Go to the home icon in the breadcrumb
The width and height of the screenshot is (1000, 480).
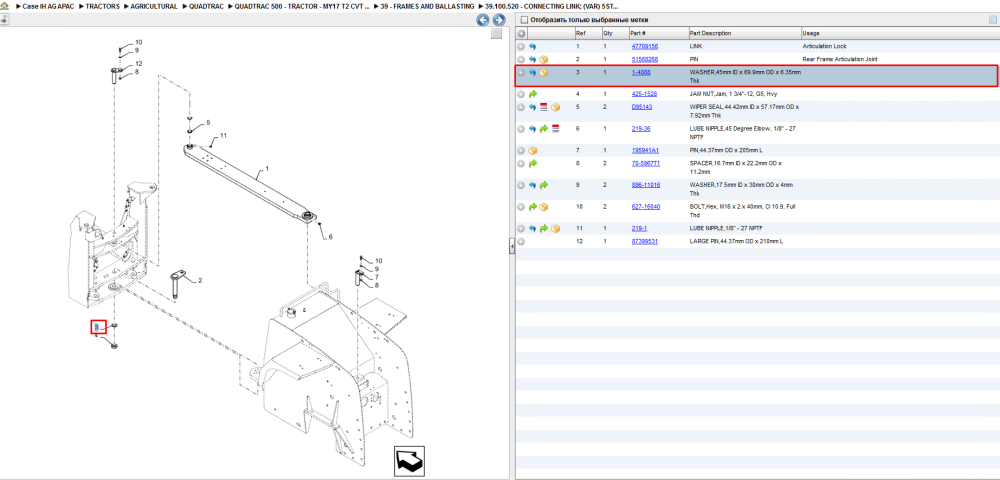click(4, 6)
